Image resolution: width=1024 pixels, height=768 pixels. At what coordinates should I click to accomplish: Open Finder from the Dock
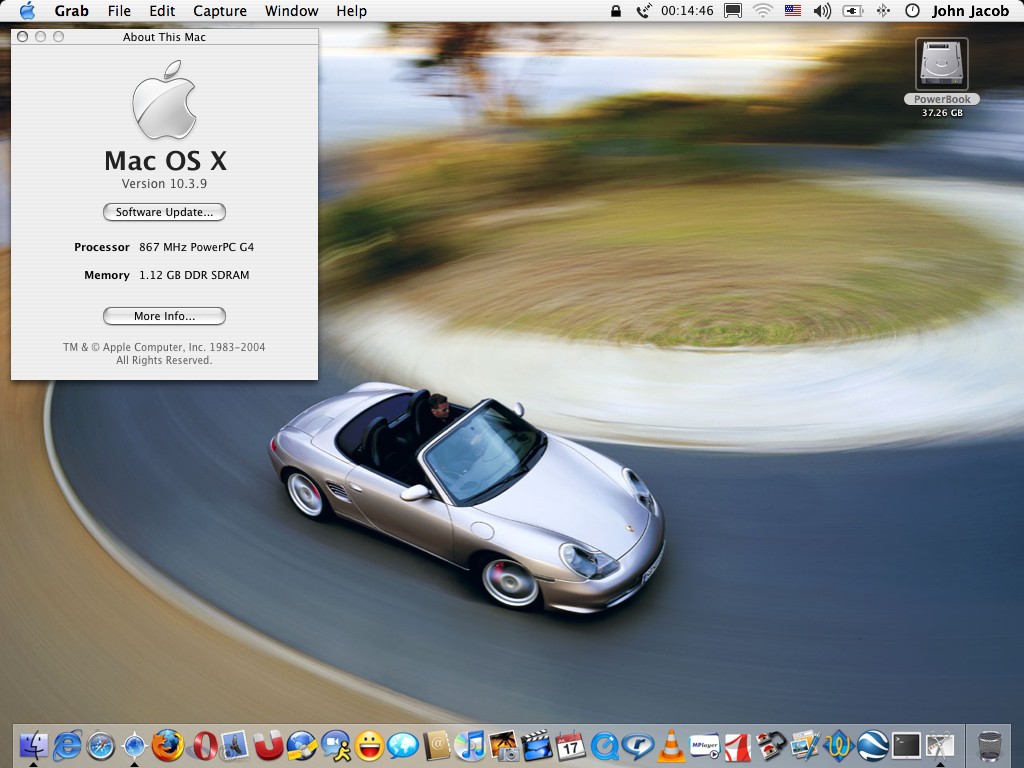[x=33, y=745]
